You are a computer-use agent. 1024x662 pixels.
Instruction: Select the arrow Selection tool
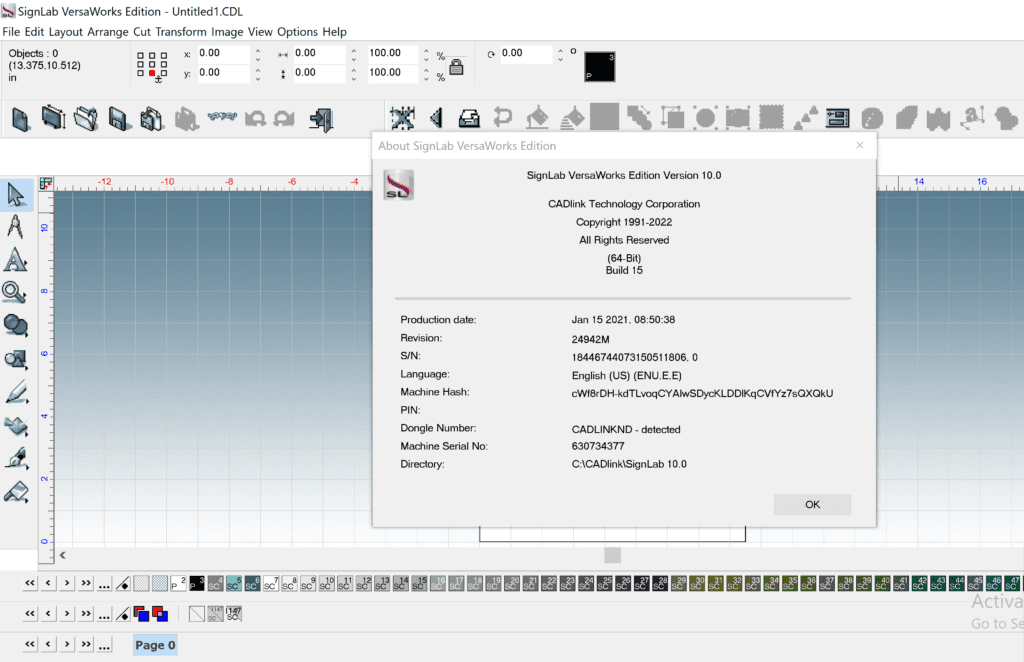(x=16, y=195)
